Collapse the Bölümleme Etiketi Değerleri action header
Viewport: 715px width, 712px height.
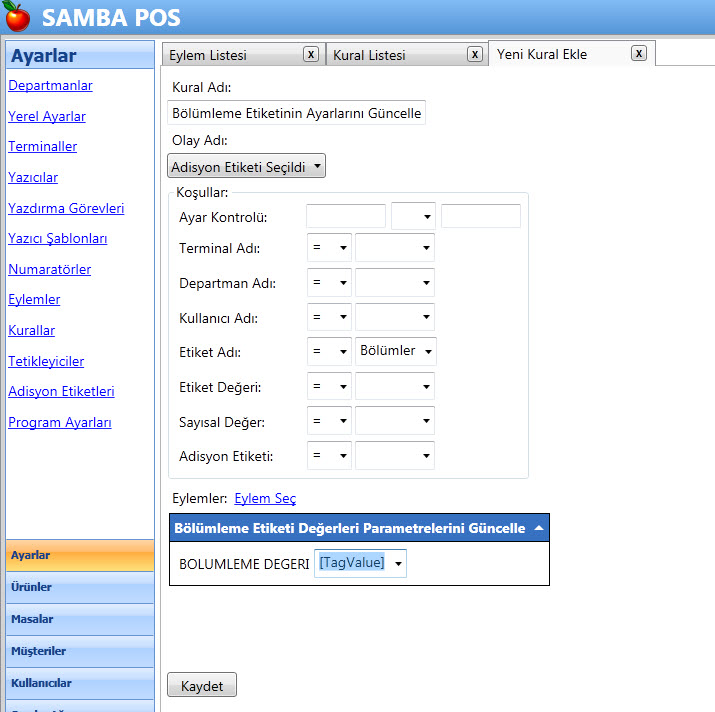click(x=539, y=528)
